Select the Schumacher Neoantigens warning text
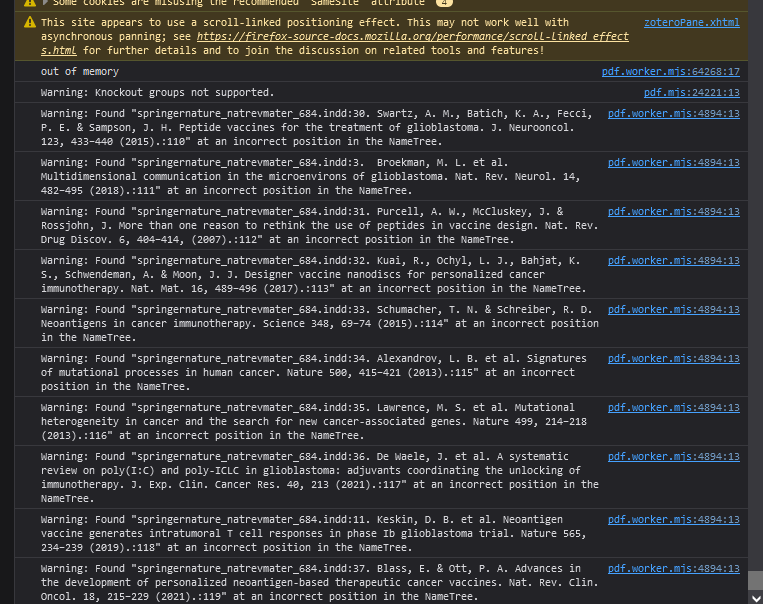The height and width of the screenshot is (604, 763). click(320, 324)
